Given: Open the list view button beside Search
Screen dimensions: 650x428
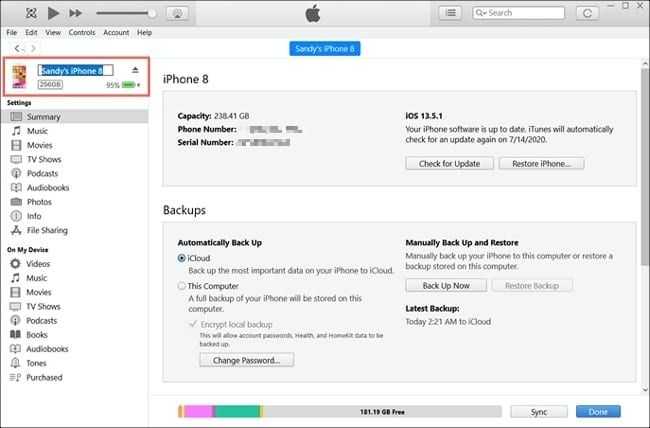Looking at the screenshot, I should click(x=450, y=13).
